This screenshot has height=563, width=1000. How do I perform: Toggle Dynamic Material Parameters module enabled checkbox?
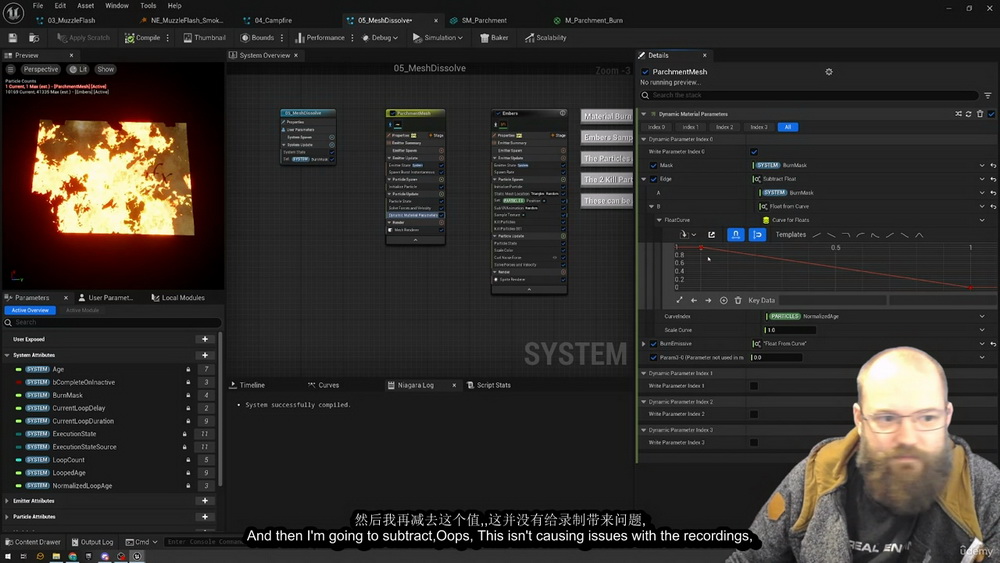[991, 114]
